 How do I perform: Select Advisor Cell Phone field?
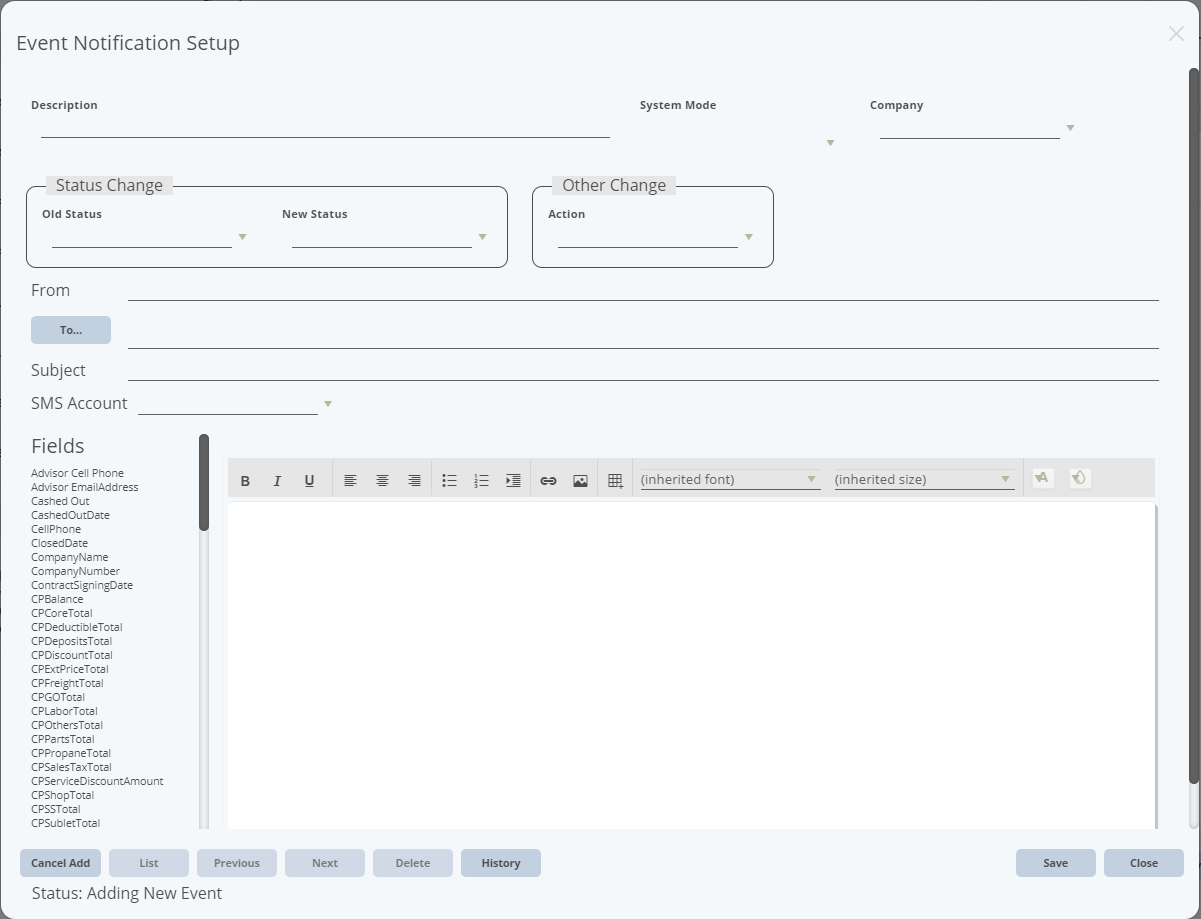pyautogui.click(x=78, y=473)
